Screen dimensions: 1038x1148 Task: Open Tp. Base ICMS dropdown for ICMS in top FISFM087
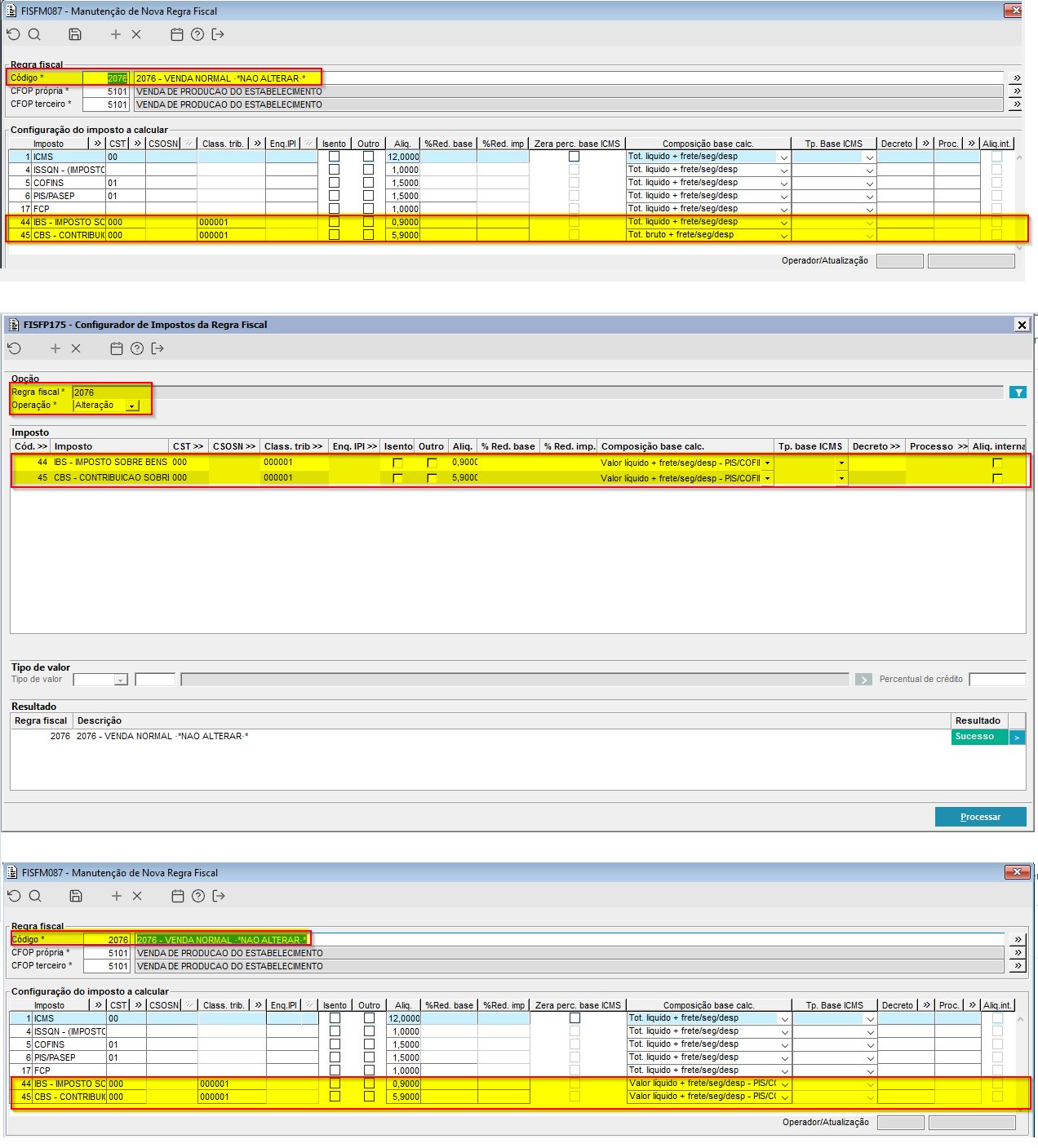point(869,157)
